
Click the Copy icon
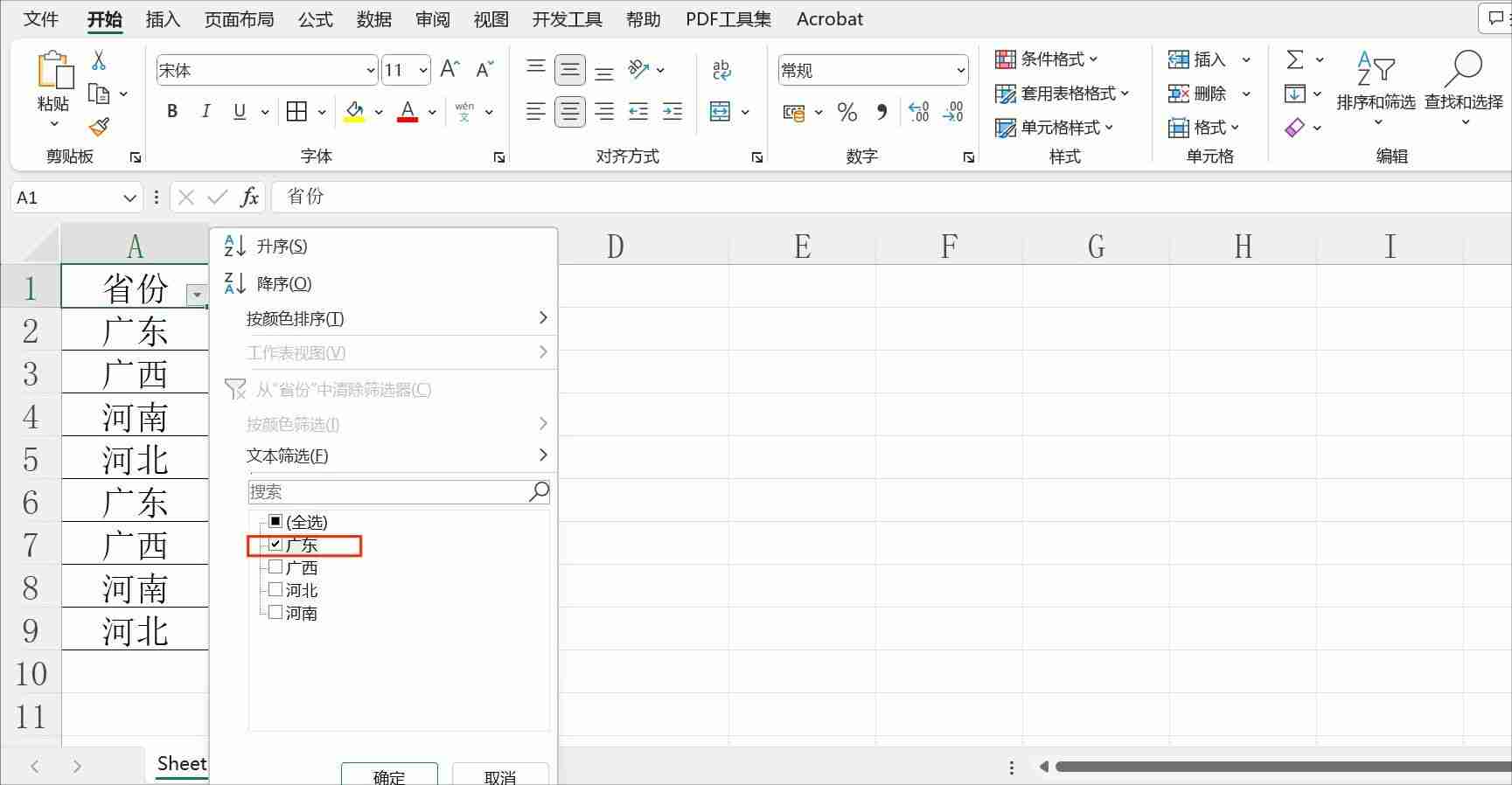point(99,94)
